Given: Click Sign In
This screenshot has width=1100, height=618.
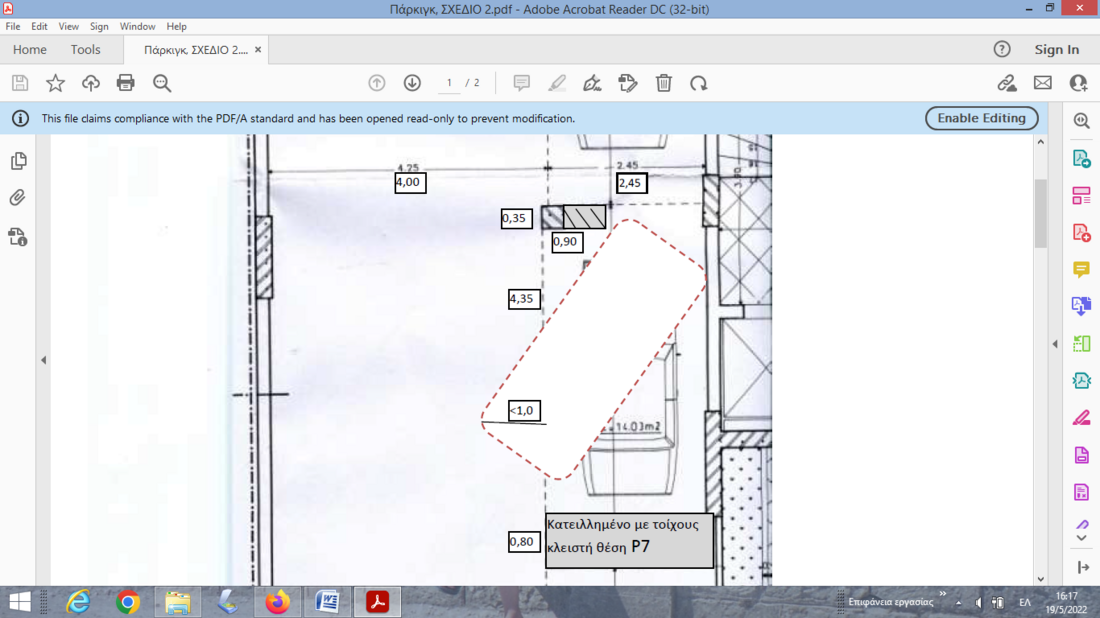Looking at the screenshot, I should click(x=1056, y=49).
